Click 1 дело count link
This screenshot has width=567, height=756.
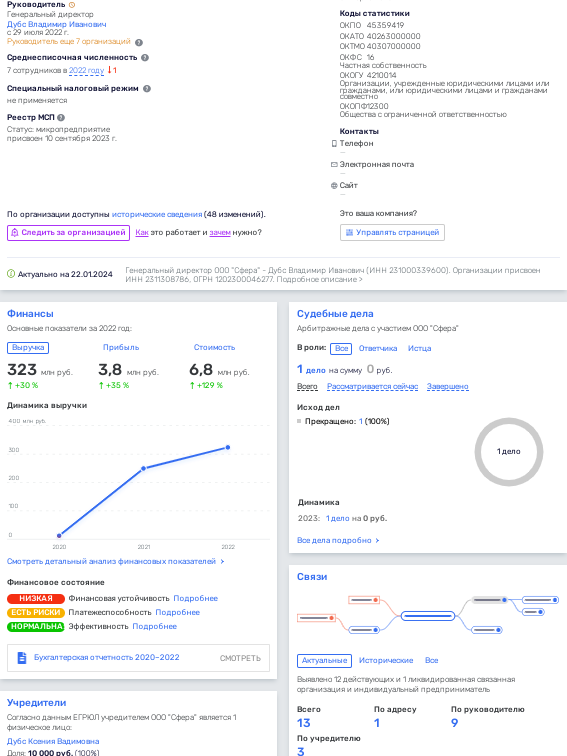(311, 369)
